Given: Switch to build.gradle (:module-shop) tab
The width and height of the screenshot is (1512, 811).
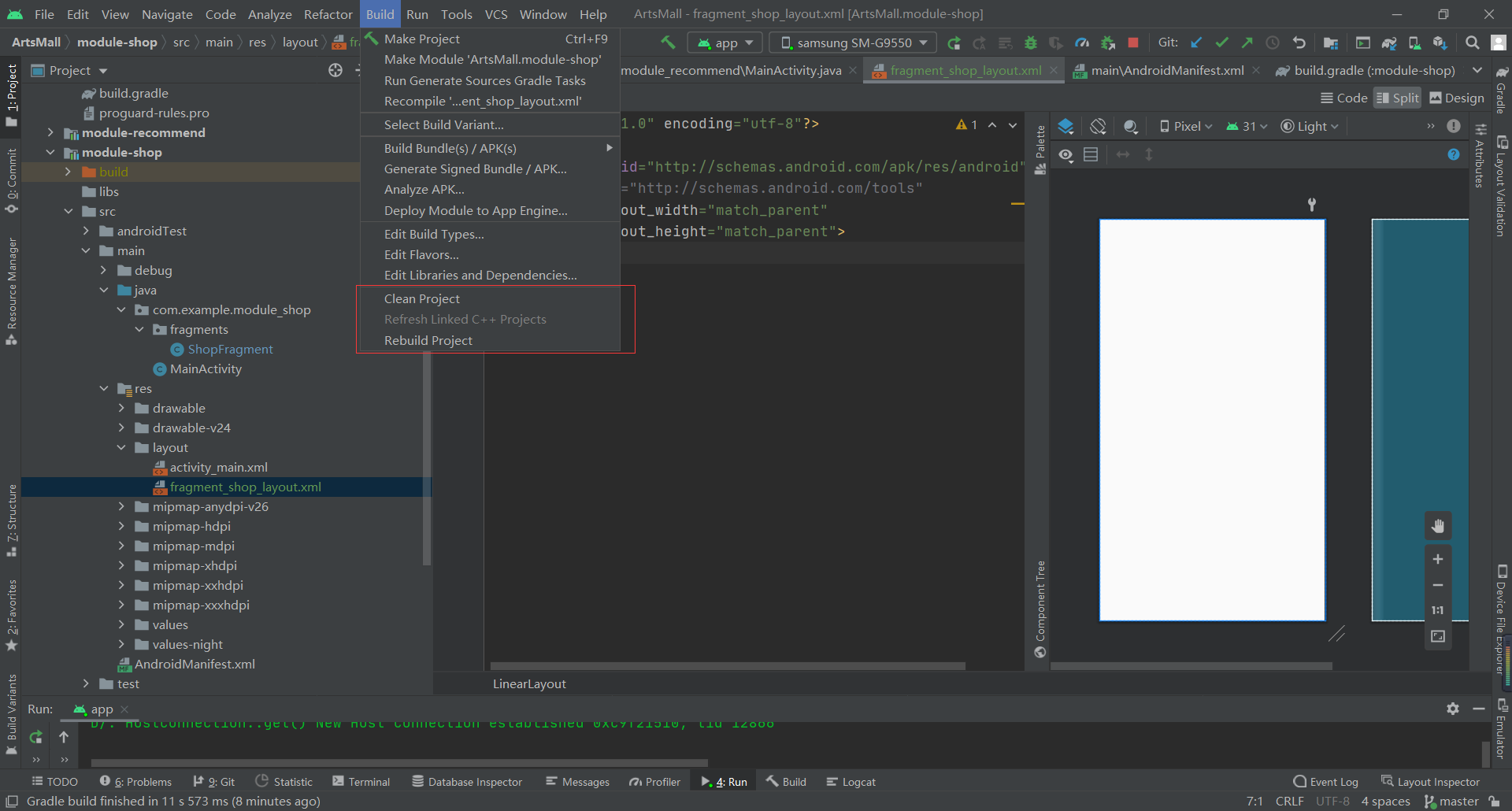Looking at the screenshot, I should coord(1373,70).
